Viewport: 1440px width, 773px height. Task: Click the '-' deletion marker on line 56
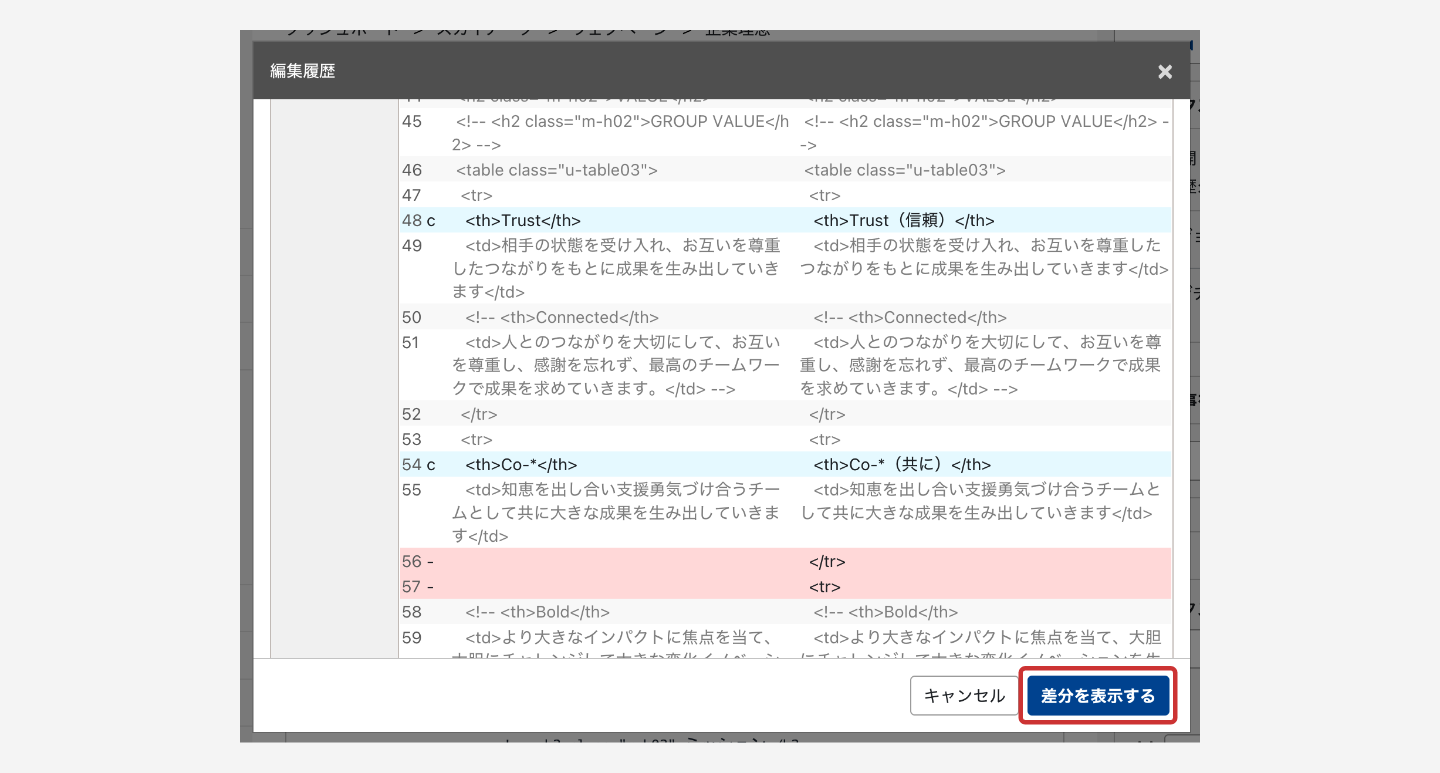[x=431, y=562]
